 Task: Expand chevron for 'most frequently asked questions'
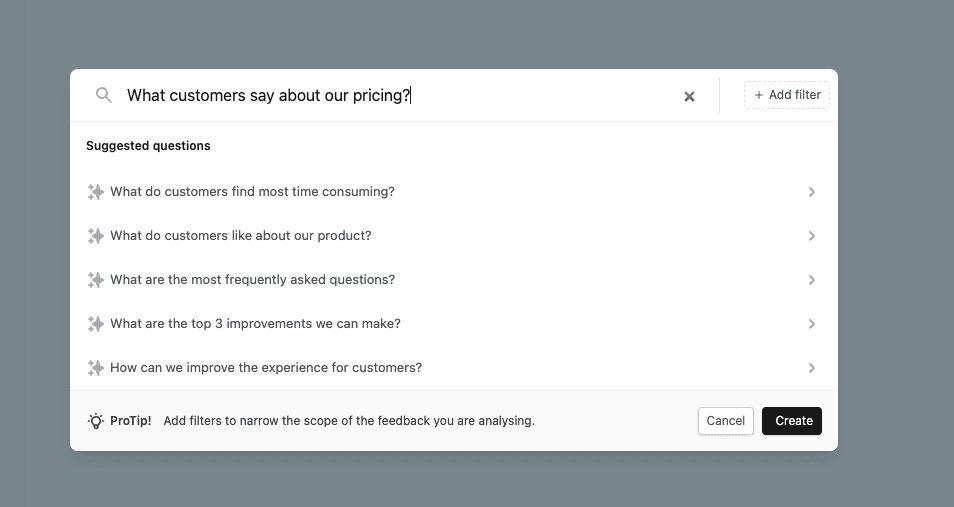click(811, 280)
